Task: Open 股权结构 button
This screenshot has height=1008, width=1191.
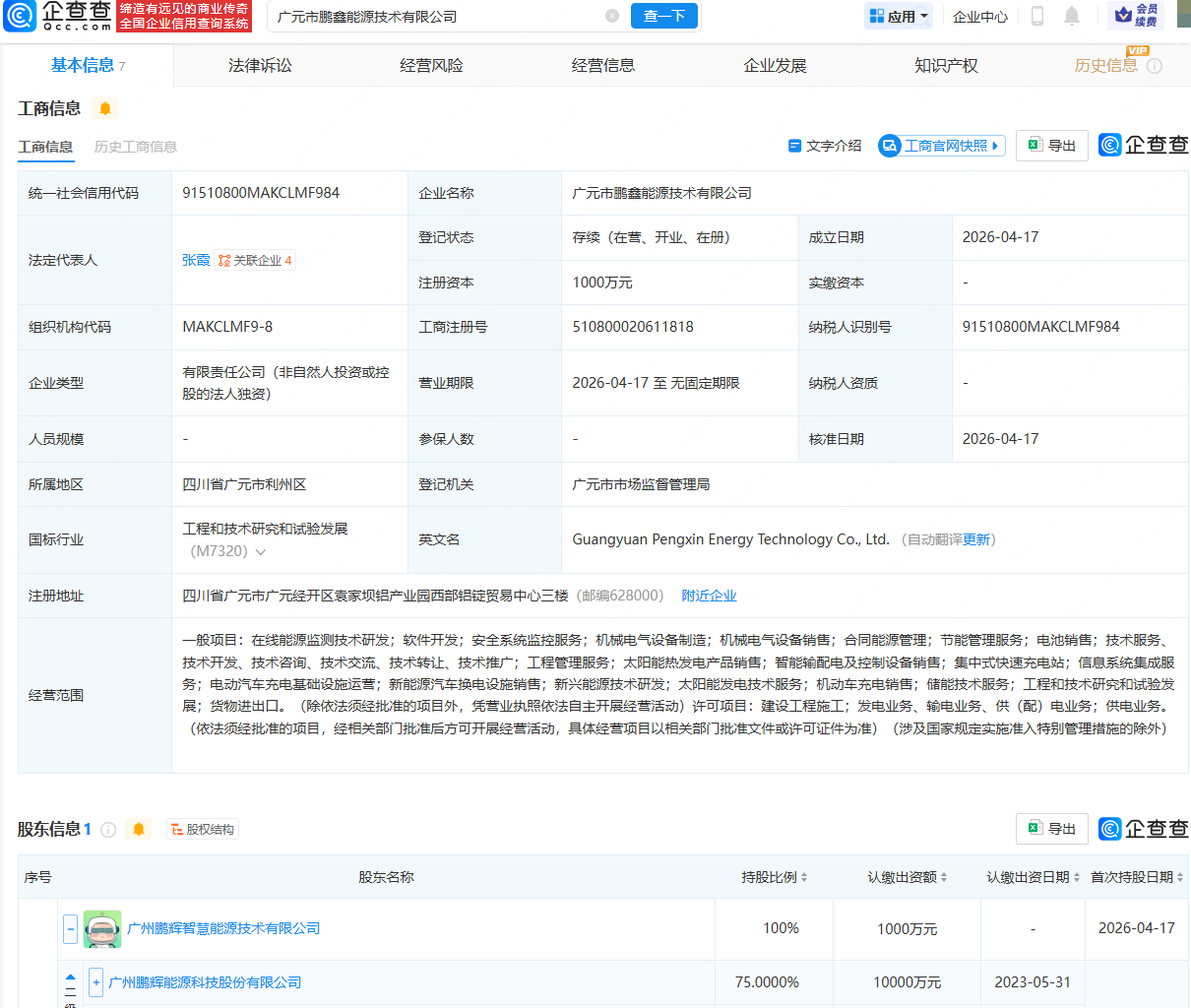Action: click(x=203, y=830)
